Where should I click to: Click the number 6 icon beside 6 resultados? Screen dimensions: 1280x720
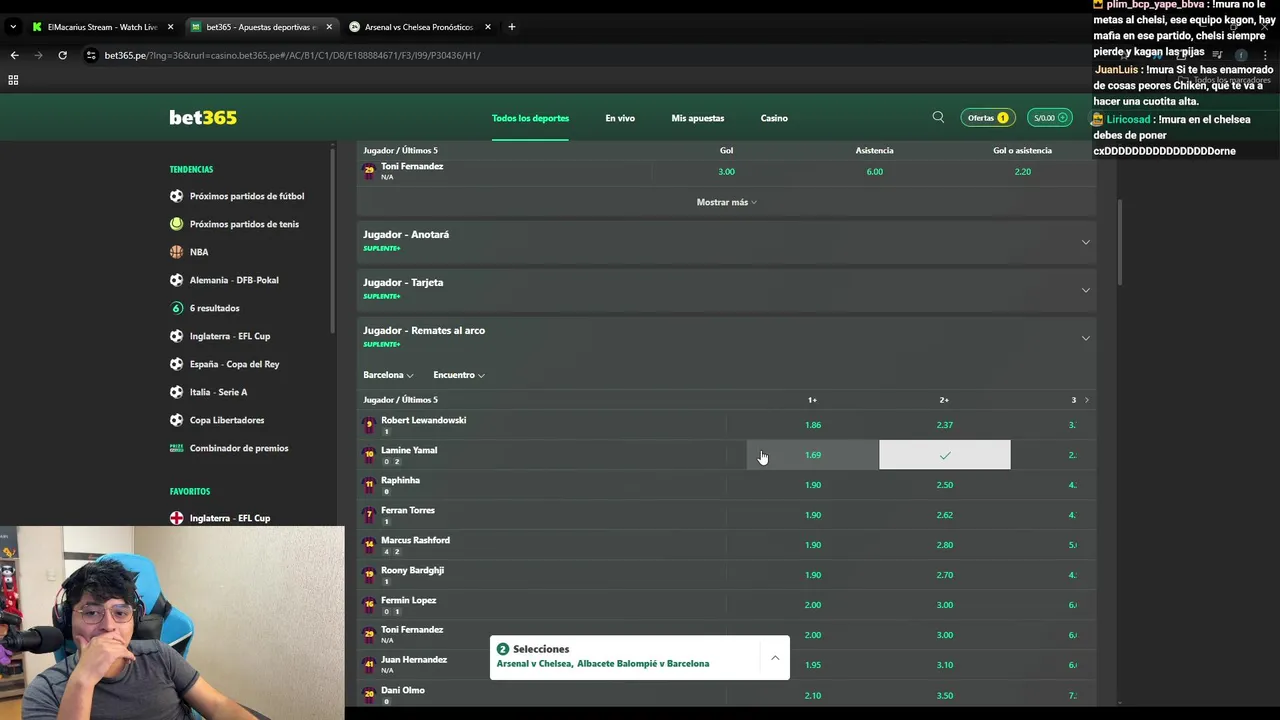point(177,308)
